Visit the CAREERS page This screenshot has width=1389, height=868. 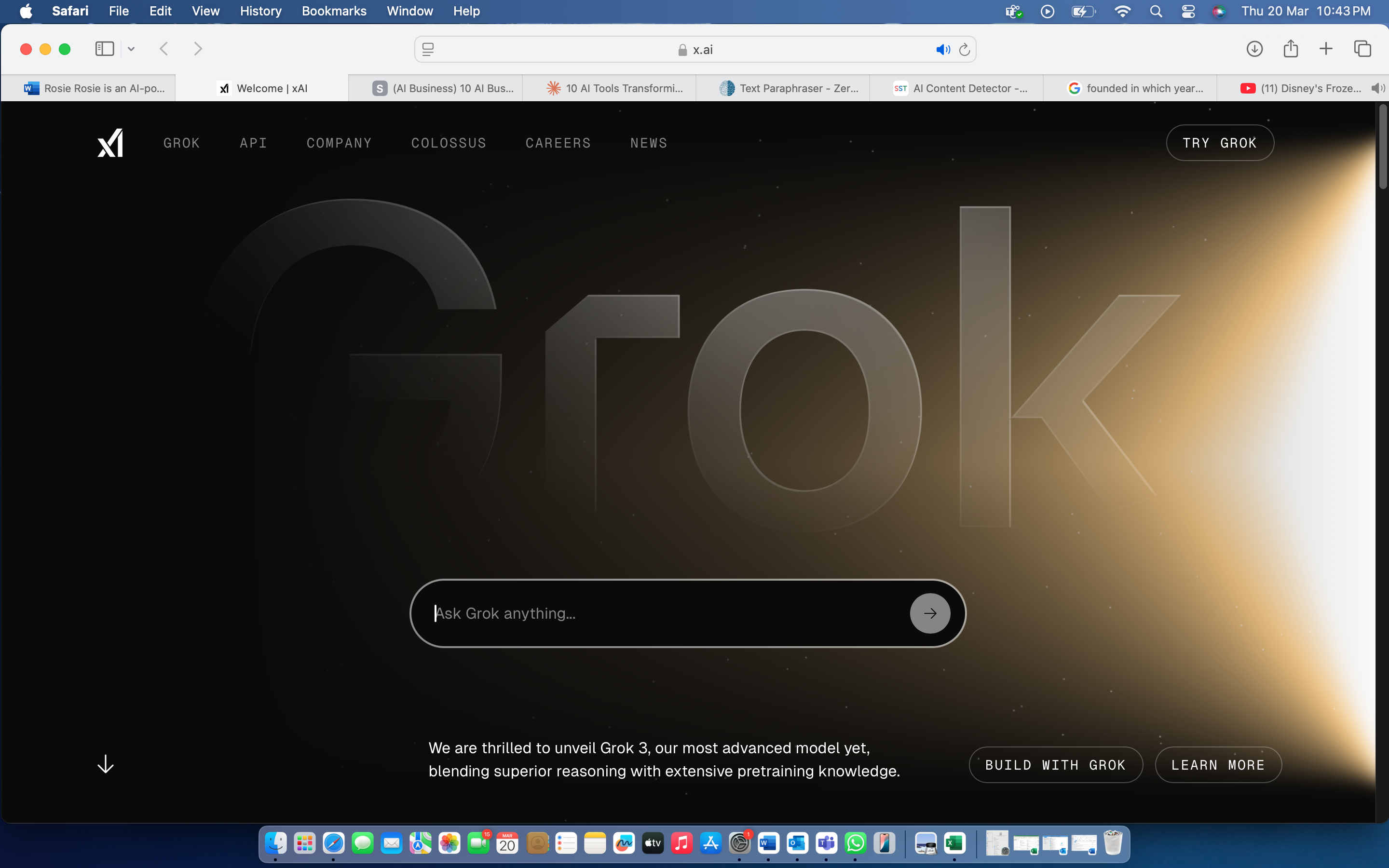coord(558,143)
